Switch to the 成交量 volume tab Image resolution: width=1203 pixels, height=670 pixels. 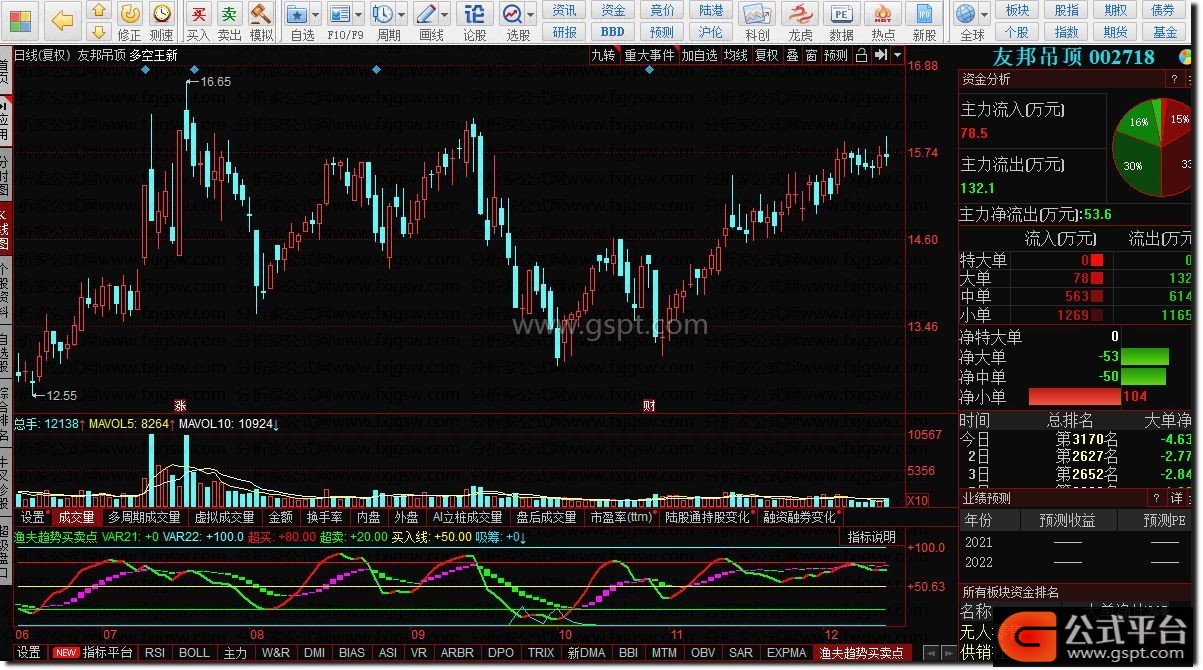[76, 517]
